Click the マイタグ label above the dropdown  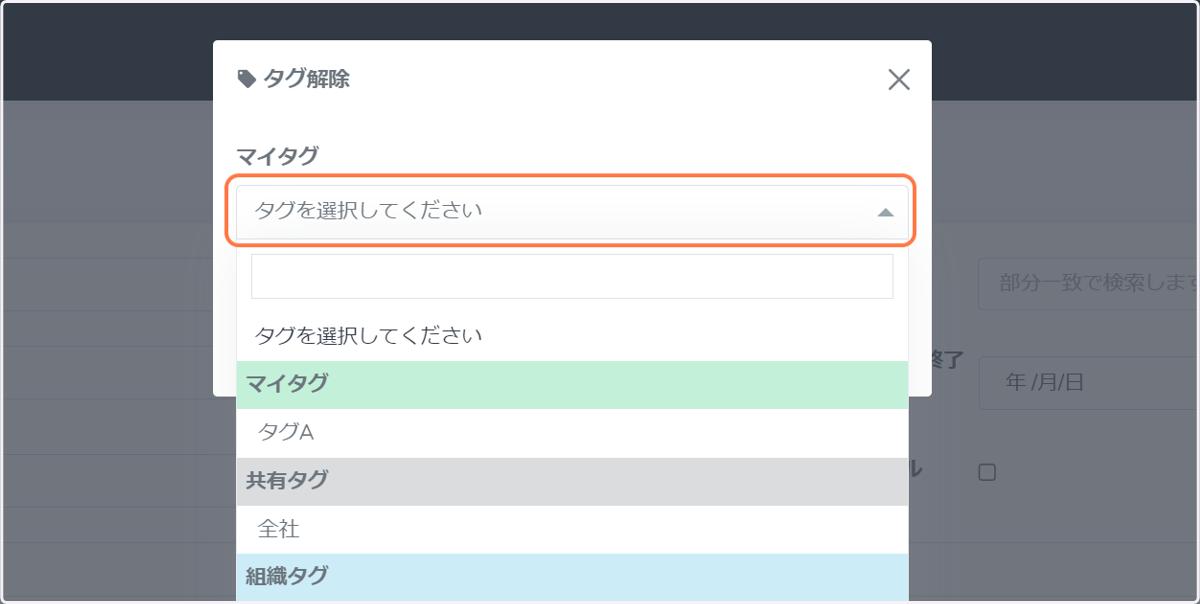pyautogui.click(x=277, y=156)
